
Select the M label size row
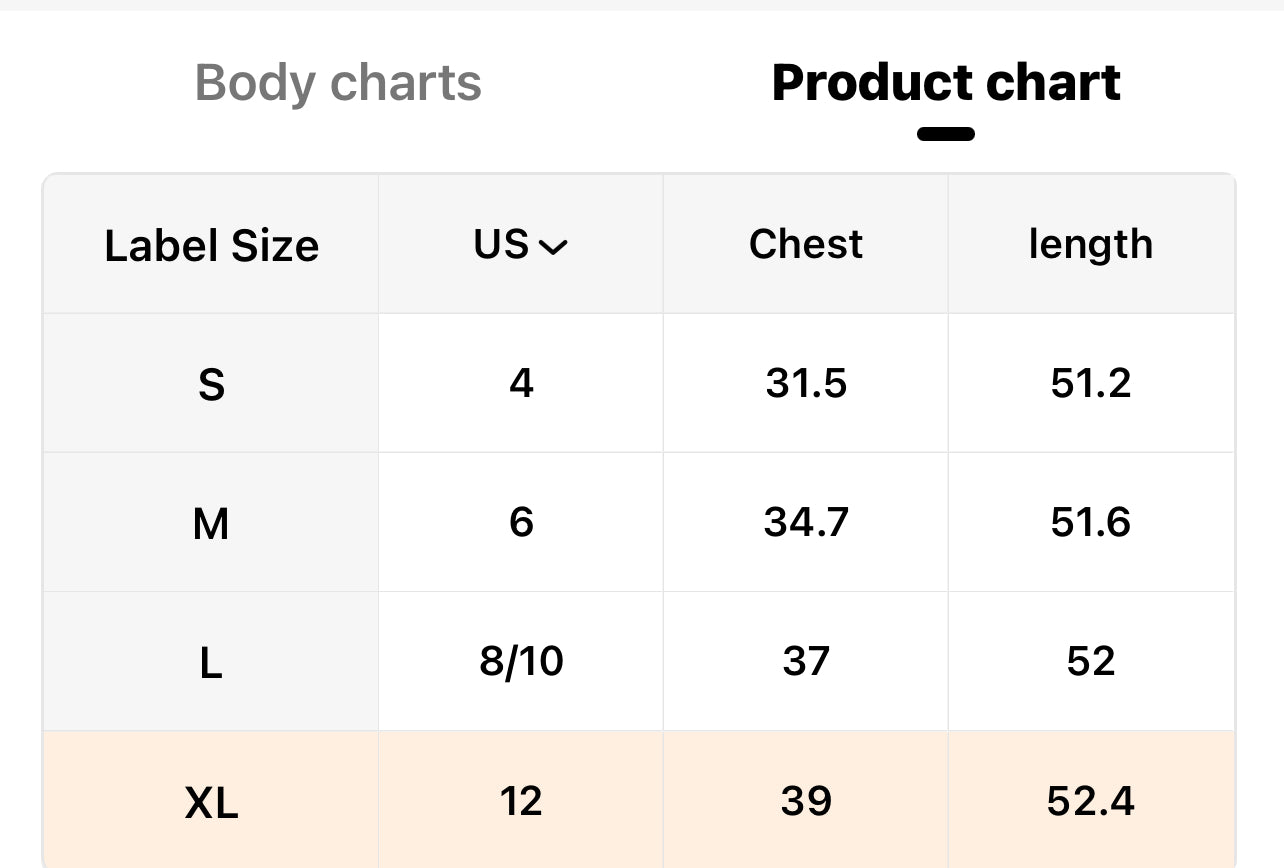click(x=211, y=523)
